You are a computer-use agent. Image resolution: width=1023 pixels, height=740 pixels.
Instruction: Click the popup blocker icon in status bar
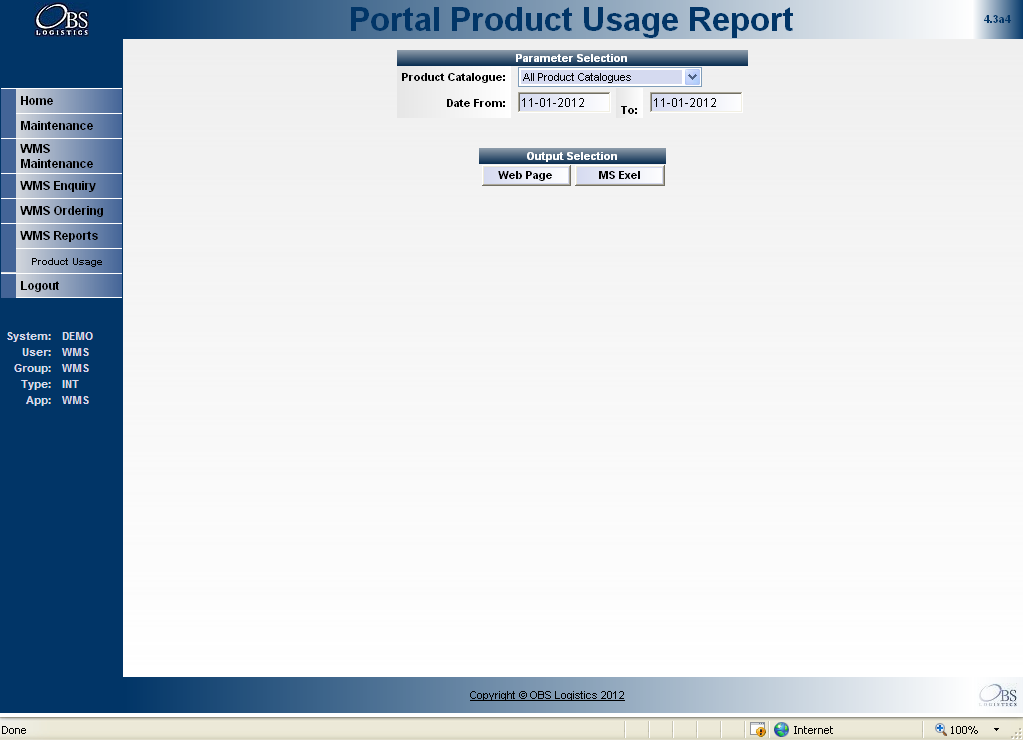757,730
